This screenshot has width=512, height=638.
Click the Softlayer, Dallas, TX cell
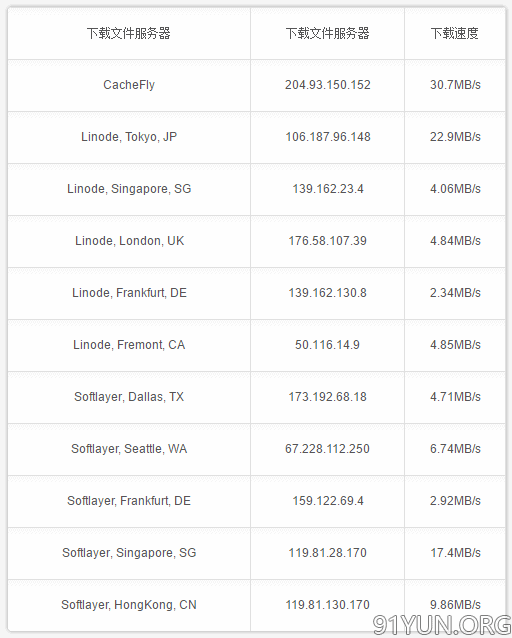click(x=129, y=397)
